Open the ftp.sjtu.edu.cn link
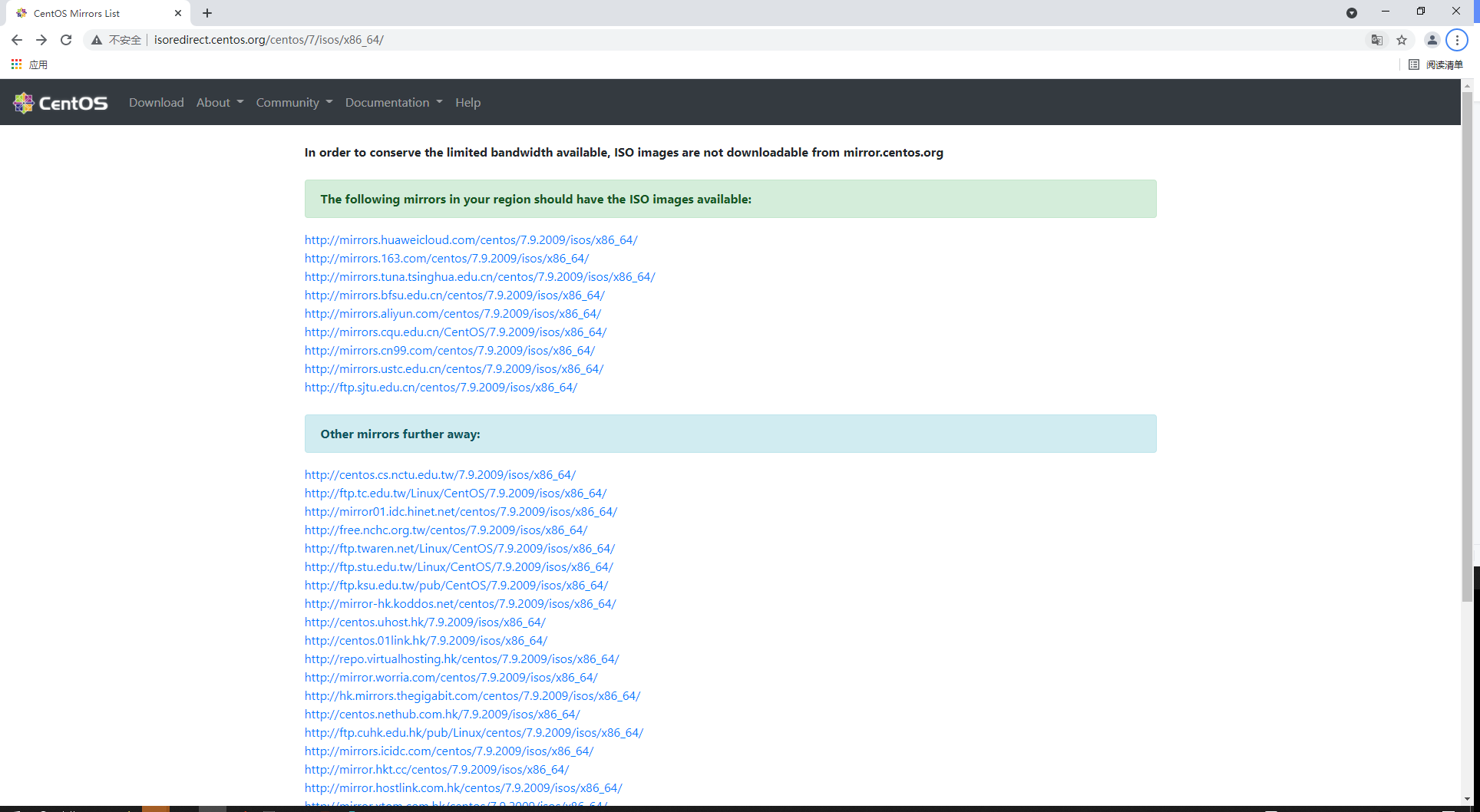The height and width of the screenshot is (812, 1480). pyautogui.click(x=441, y=388)
